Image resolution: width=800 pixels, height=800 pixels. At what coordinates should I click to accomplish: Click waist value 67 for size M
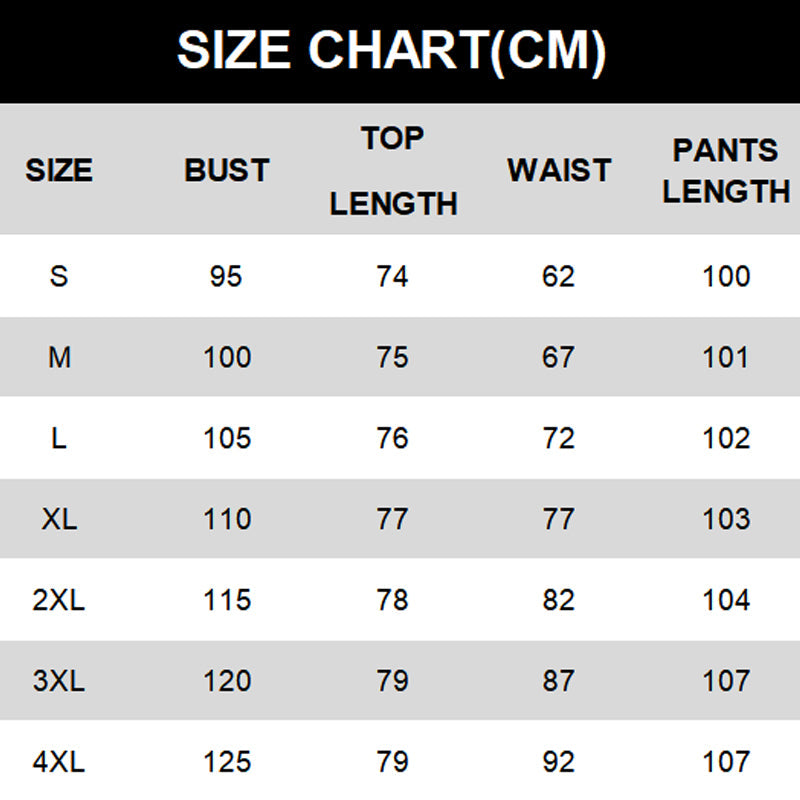(559, 357)
